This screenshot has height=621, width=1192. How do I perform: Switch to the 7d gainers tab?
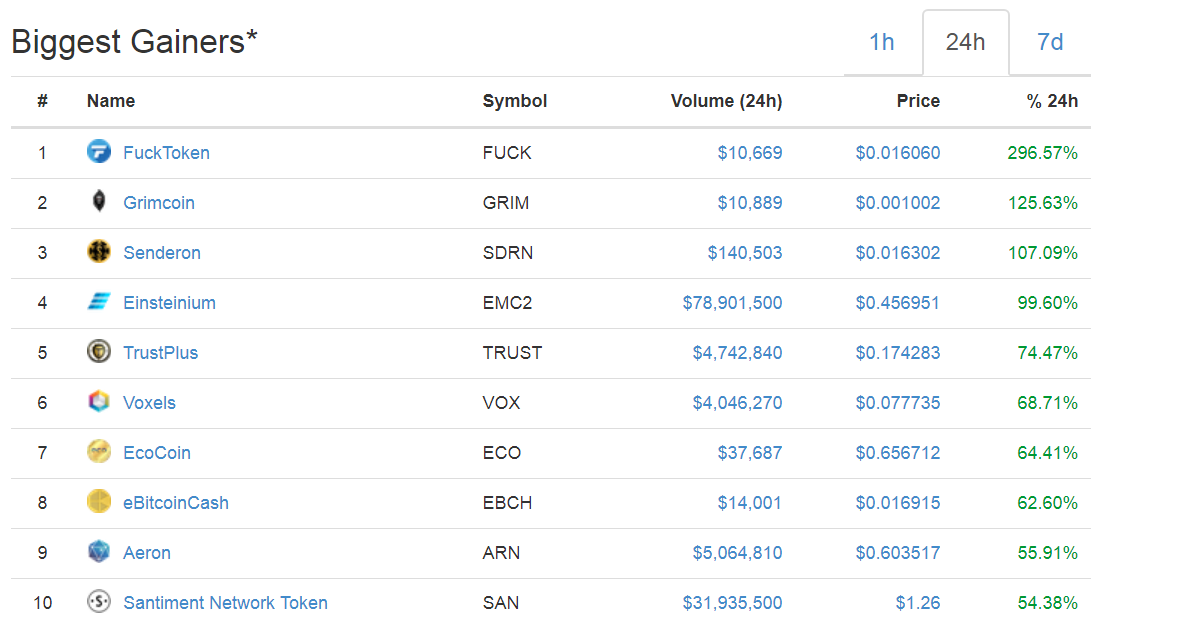click(x=1050, y=42)
